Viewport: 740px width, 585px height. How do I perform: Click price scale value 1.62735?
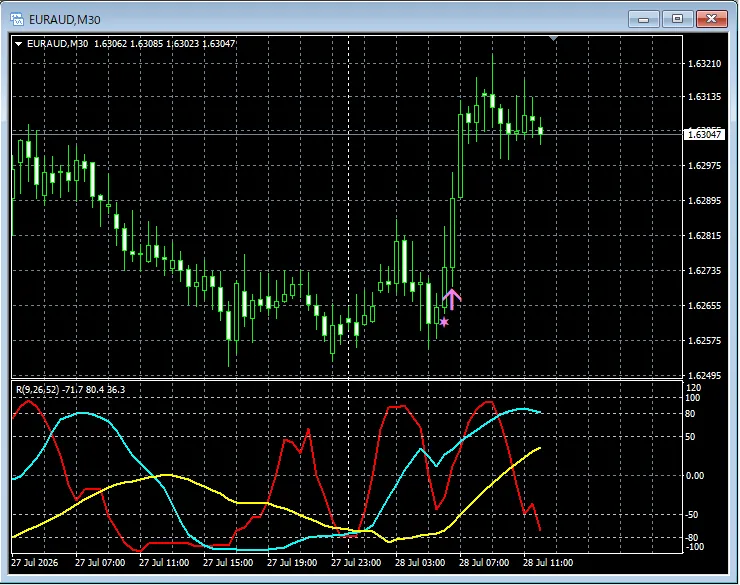point(705,270)
